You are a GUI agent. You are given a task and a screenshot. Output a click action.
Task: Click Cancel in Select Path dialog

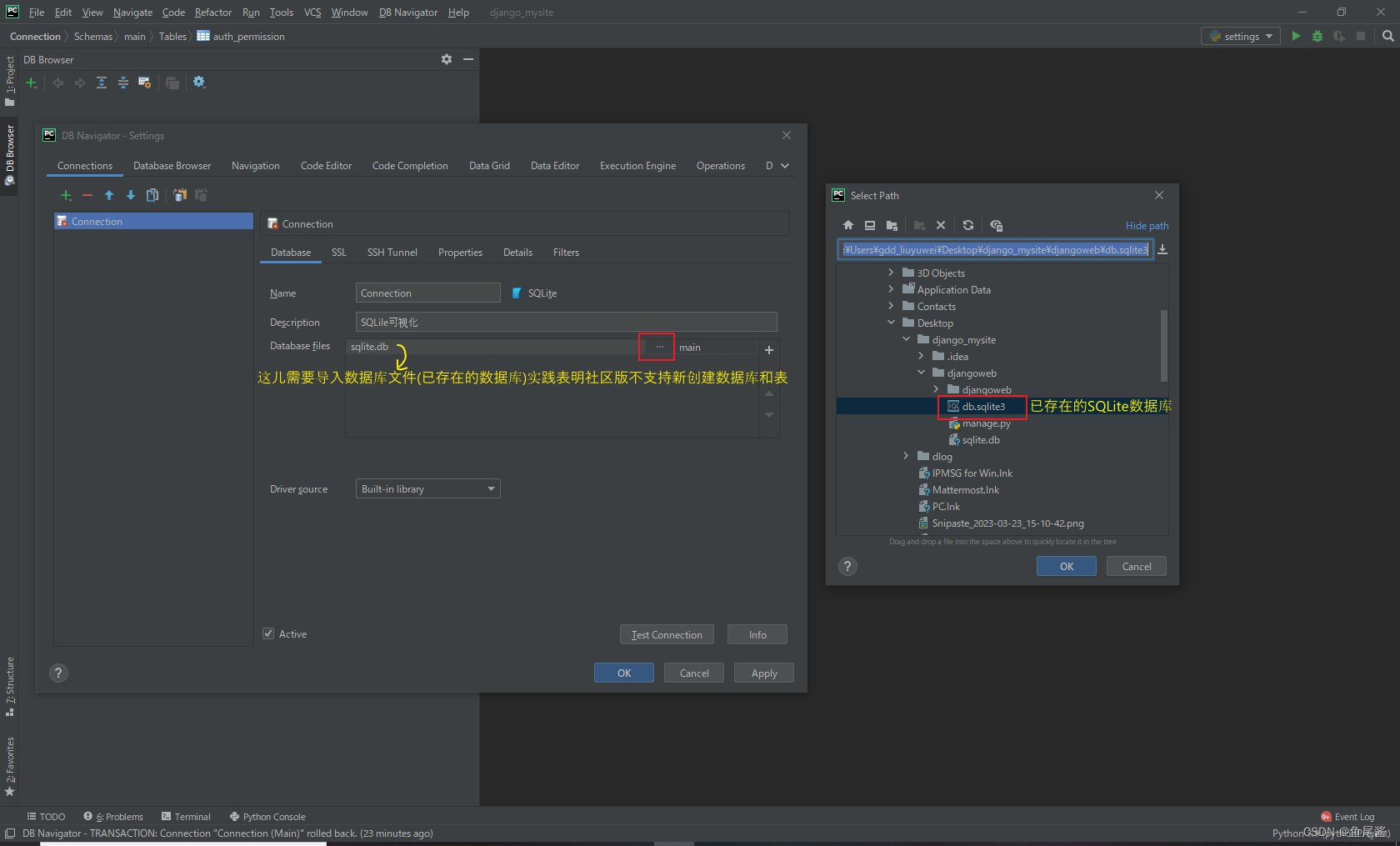point(1136,566)
